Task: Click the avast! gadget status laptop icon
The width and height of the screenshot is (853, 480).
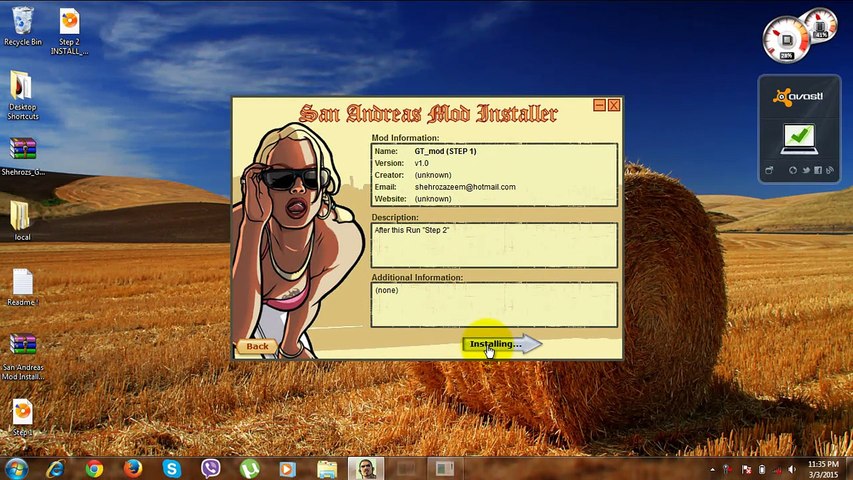Action: tap(797, 137)
